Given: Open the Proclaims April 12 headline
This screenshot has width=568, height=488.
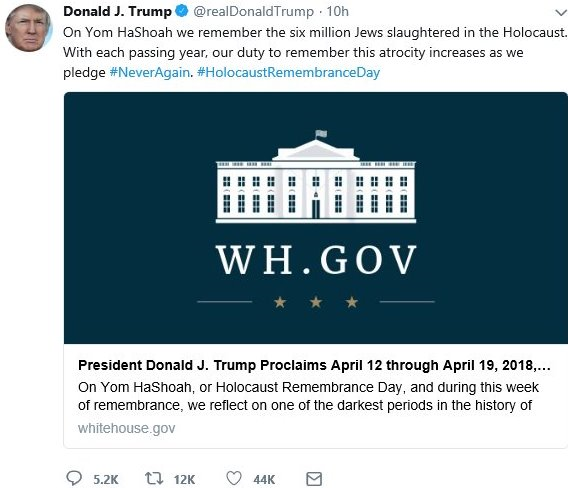Looking at the screenshot, I should pos(314,365).
